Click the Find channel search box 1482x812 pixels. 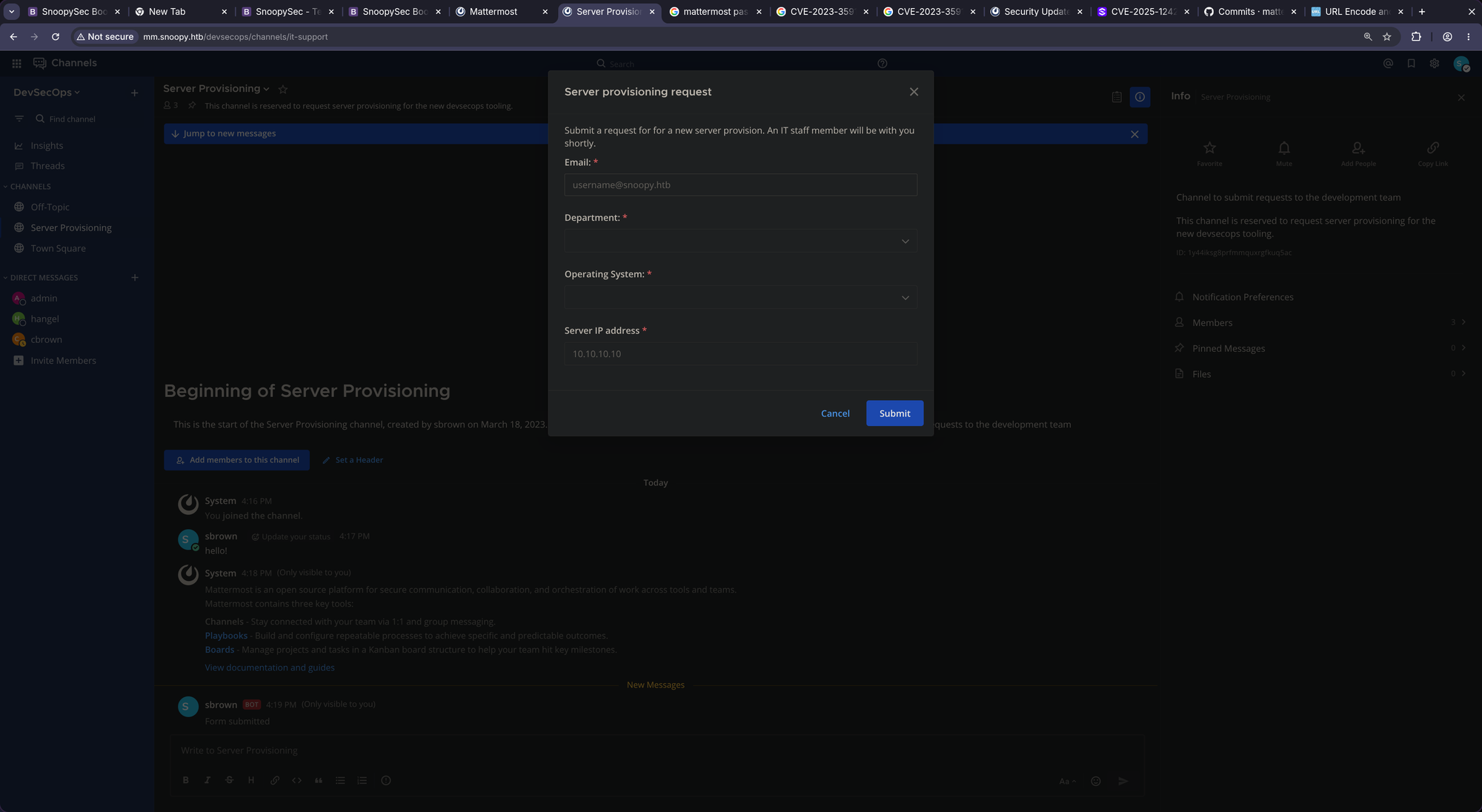(73, 119)
